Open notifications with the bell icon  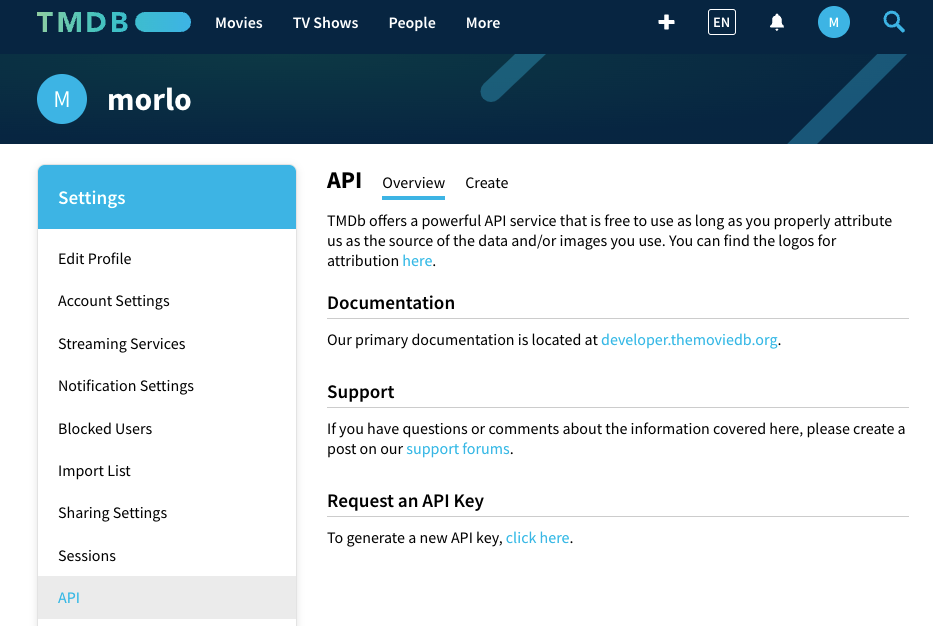pyautogui.click(x=777, y=21)
